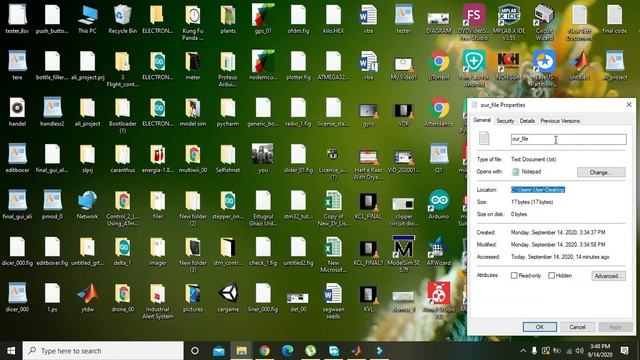
Task: Launch Microsoft Edge from taskbar
Action: [287, 351]
